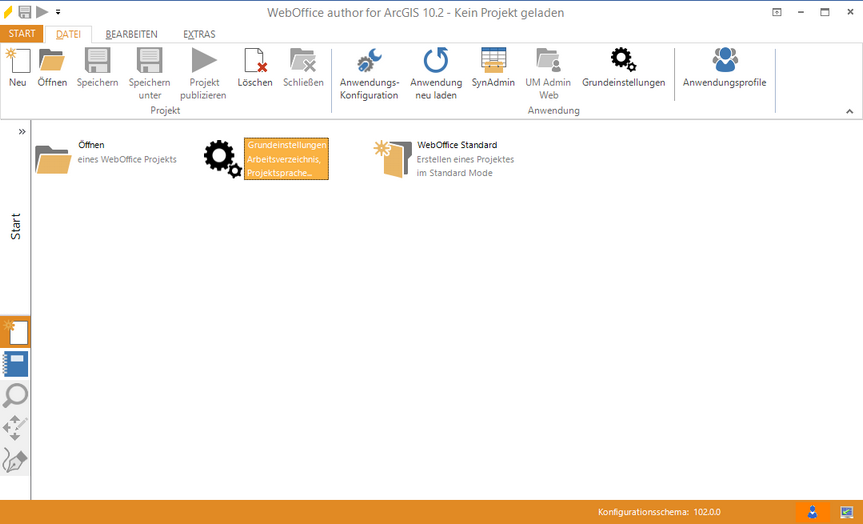This screenshot has width=863, height=524.
Task: Open Anwendungs-Konfiguration wrench icon
Action: 369,60
